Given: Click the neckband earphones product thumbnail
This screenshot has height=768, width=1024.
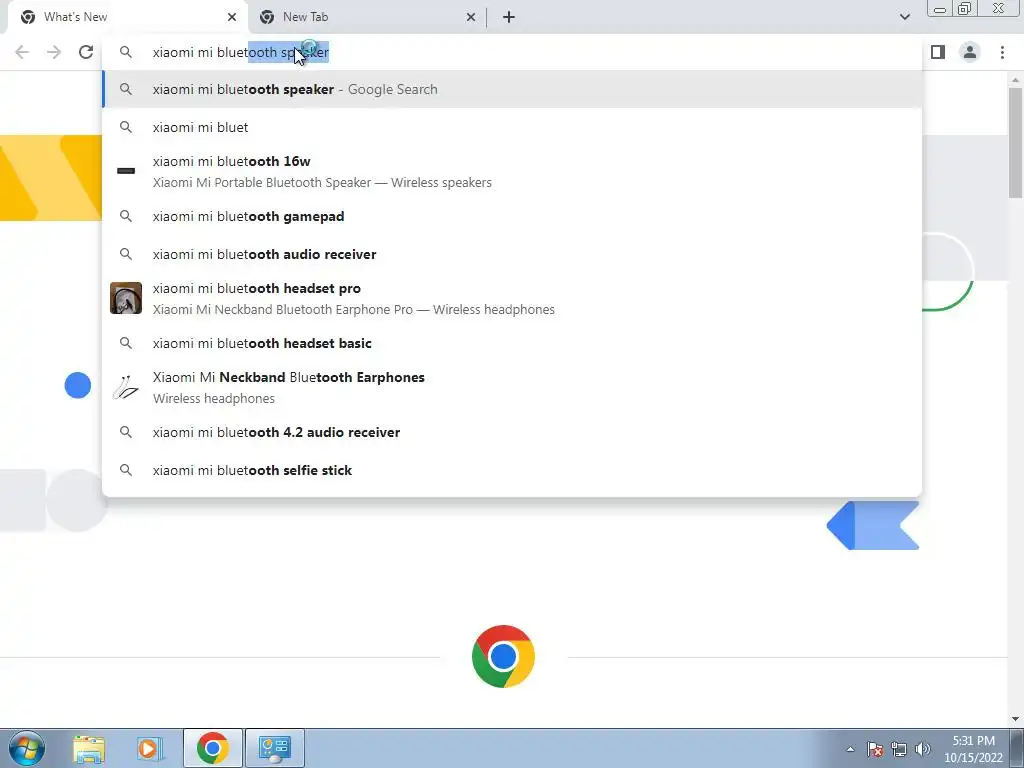Looking at the screenshot, I should (x=126, y=387).
